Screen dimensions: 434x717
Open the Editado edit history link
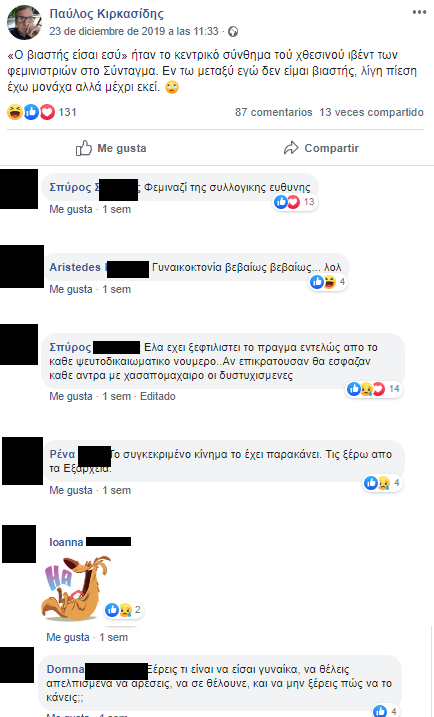point(158,396)
